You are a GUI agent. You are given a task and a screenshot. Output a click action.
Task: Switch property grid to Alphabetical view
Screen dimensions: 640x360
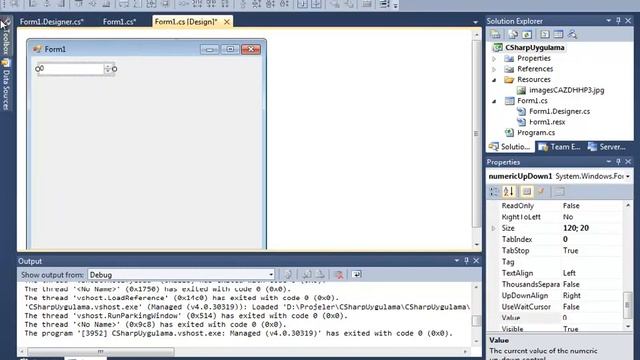click(x=509, y=191)
